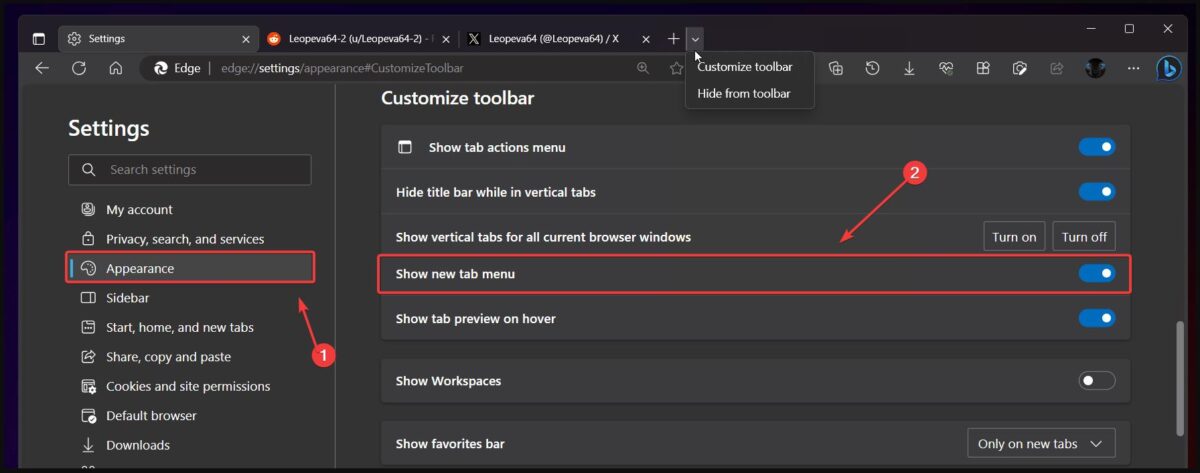Go to Home via house icon

(116, 68)
